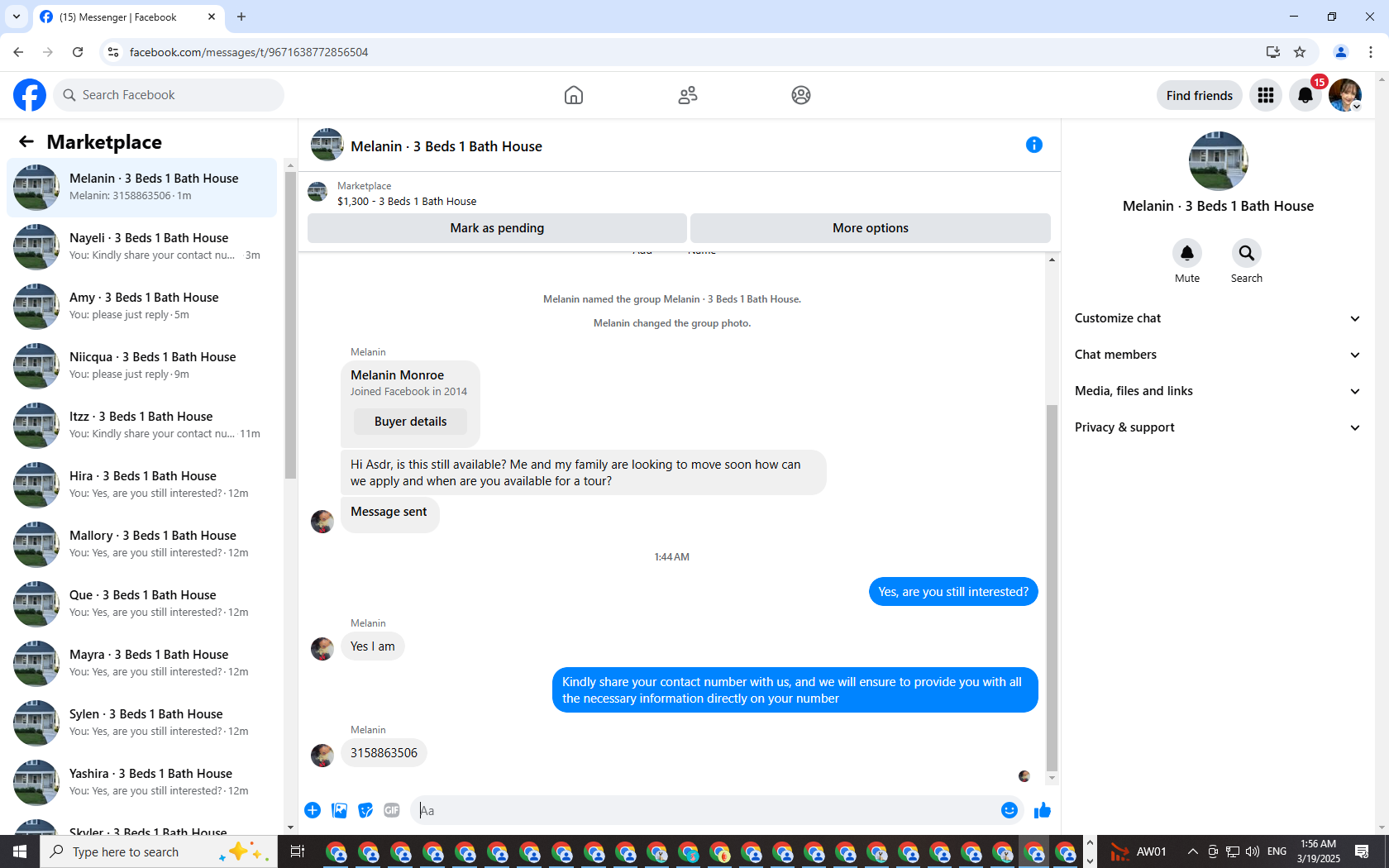The width and height of the screenshot is (1389, 868).
Task: Open Mallory 3 Beds 1 Bath House chat
Action: coord(142,545)
